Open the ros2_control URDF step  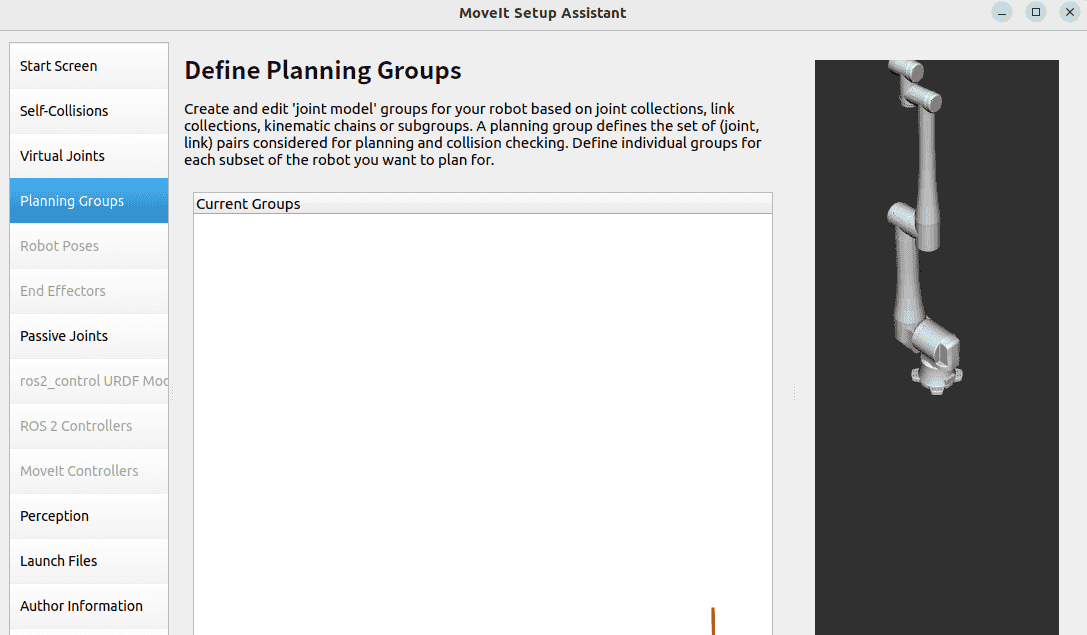pyautogui.click(x=89, y=381)
